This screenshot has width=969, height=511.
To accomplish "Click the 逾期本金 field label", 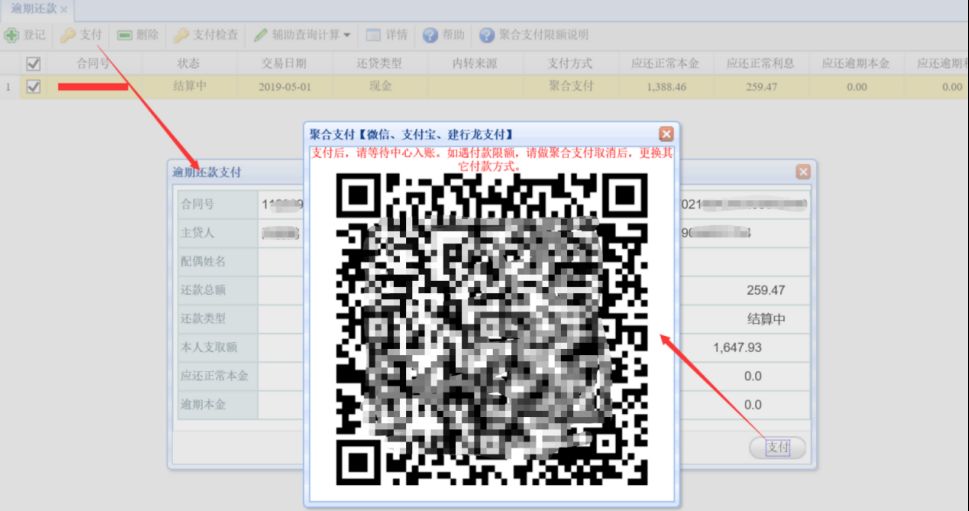I will click(203, 405).
